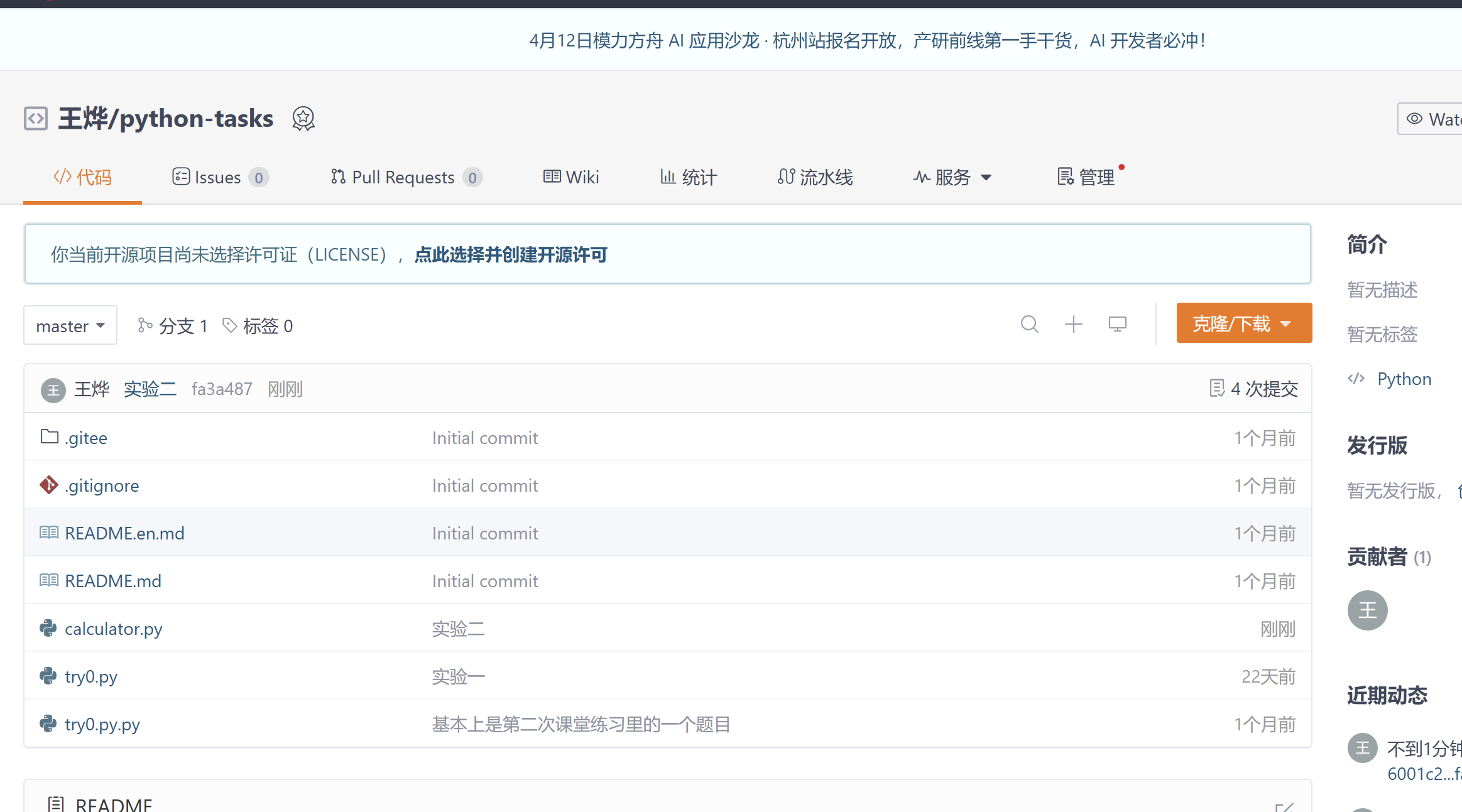Open the Web IDE monitor icon
The width and height of the screenshot is (1462, 812).
click(x=1117, y=324)
